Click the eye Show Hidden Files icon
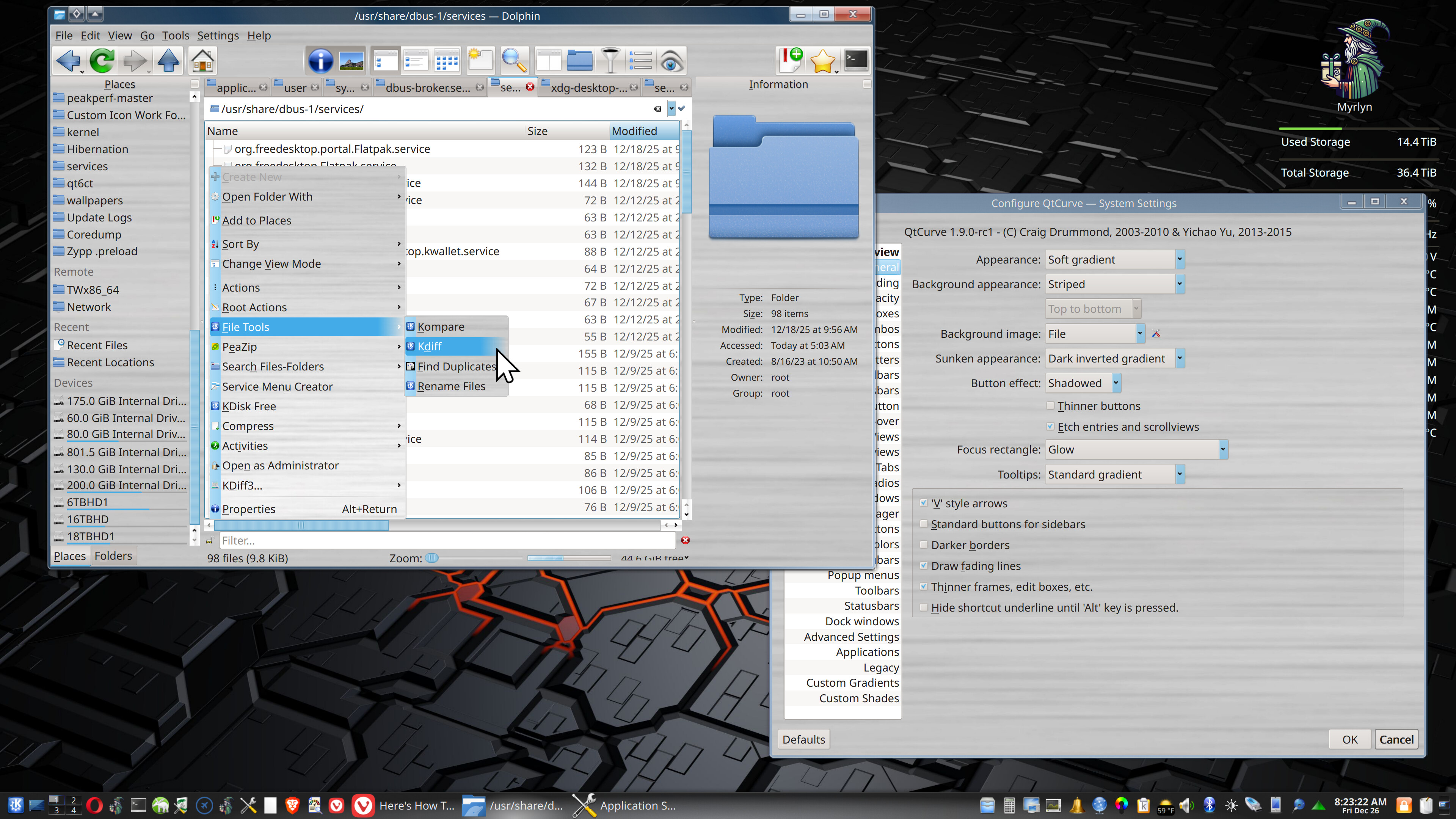The image size is (1456, 819). coord(671,61)
